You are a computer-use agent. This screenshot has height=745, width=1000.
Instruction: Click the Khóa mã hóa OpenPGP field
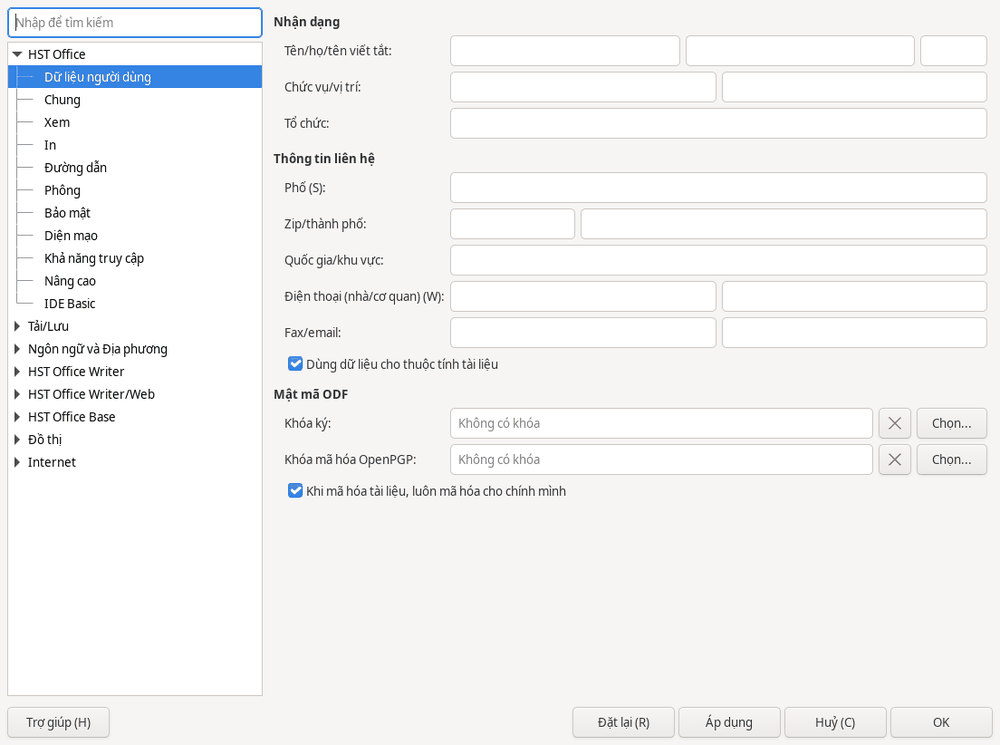pyautogui.click(x=661, y=460)
